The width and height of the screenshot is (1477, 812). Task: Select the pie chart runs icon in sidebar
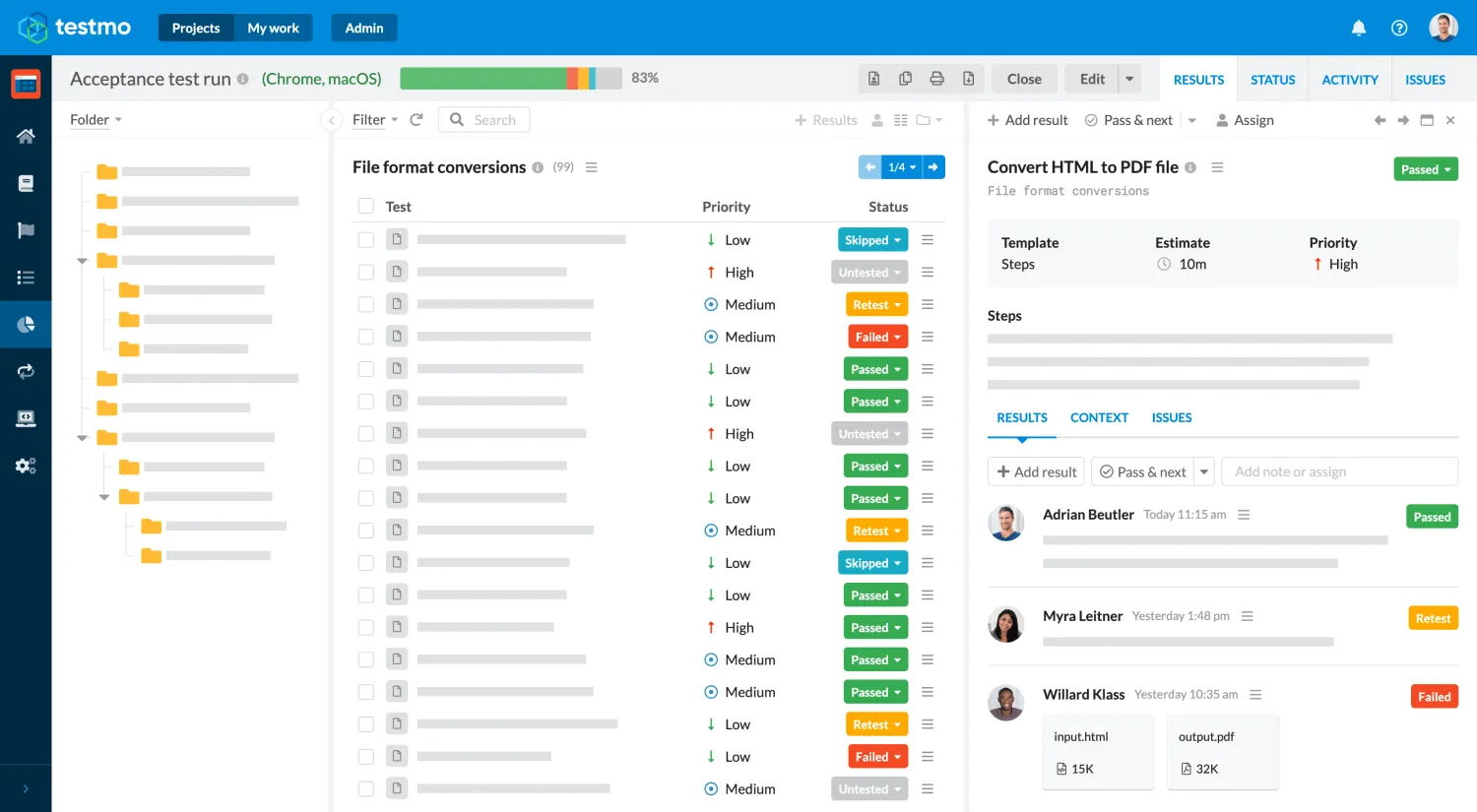26,324
